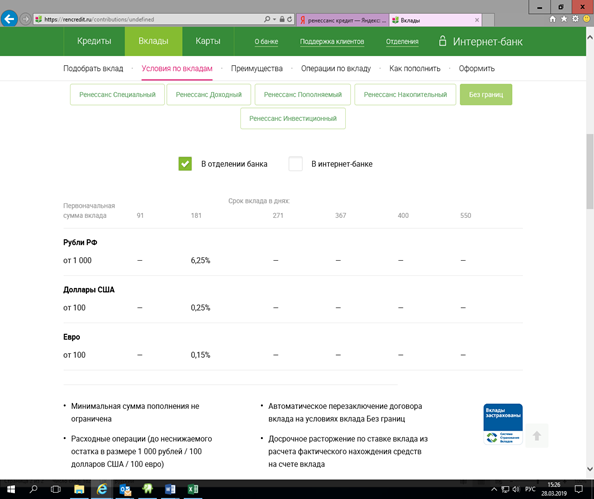Open Task View on the taskbar

(x=56, y=489)
